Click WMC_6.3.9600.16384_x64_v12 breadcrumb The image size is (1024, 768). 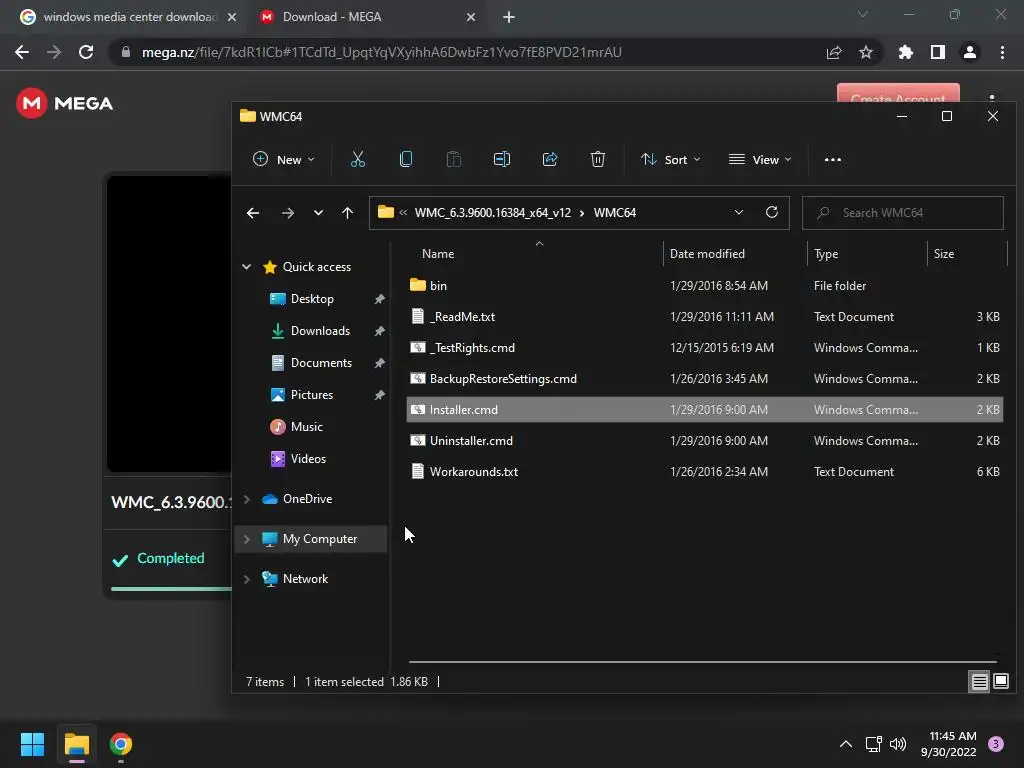pos(492,213)
